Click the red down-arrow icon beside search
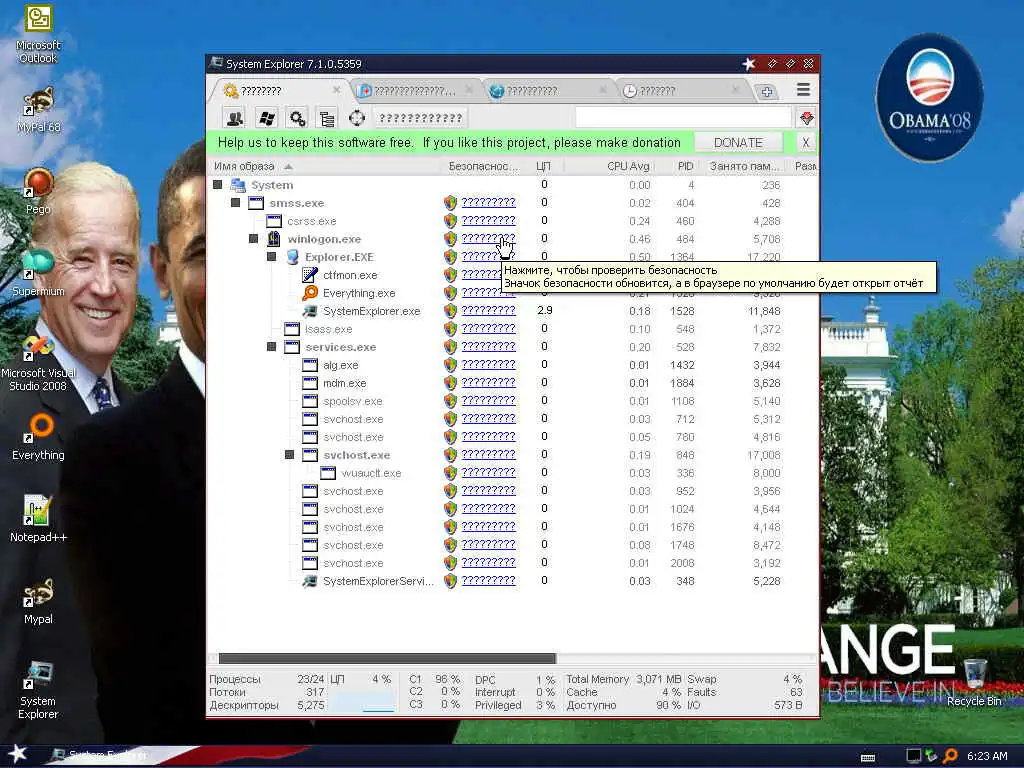Viewport: 1024px width, 768px height. point(807,118)
